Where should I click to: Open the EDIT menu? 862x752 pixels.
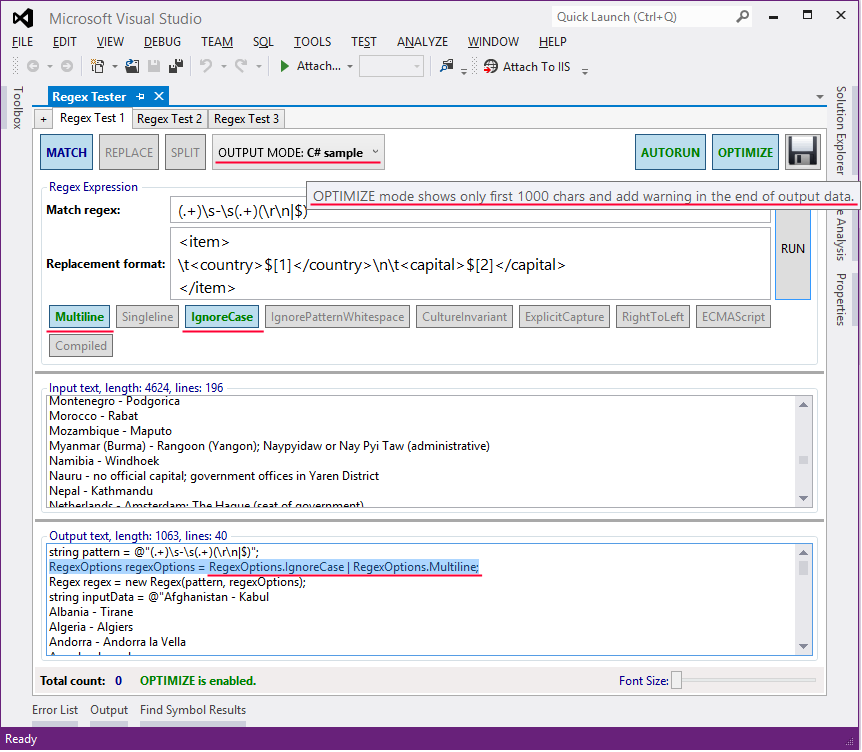tap(64, 42)
